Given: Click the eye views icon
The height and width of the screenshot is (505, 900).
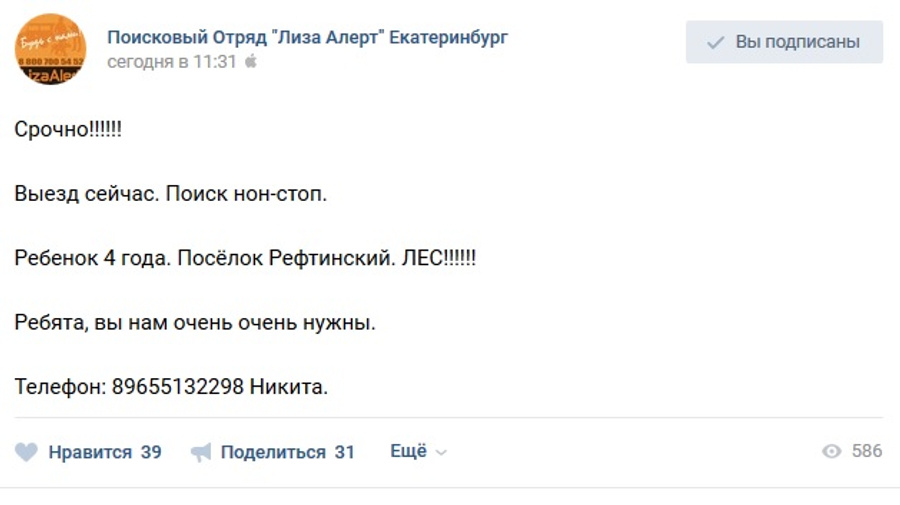Looking at the screenshot, I should 832,452.
